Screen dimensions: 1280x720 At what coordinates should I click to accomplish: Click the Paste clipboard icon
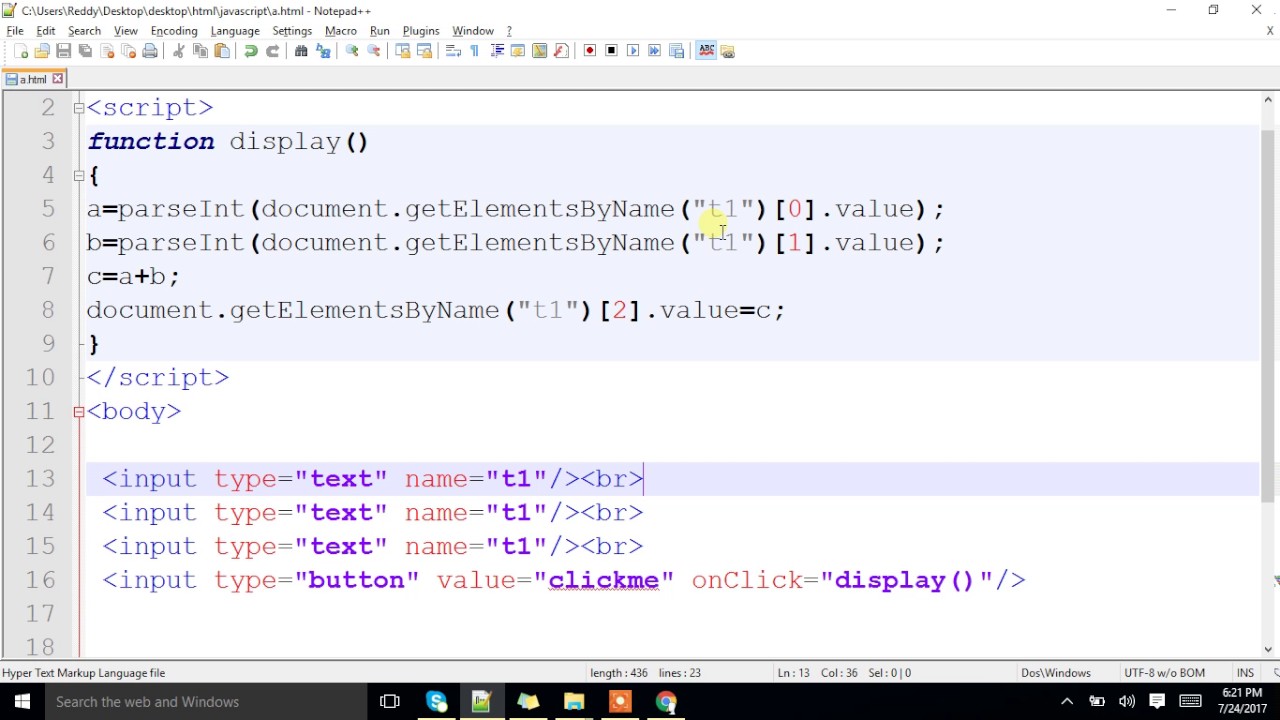[x=222, y=51]
